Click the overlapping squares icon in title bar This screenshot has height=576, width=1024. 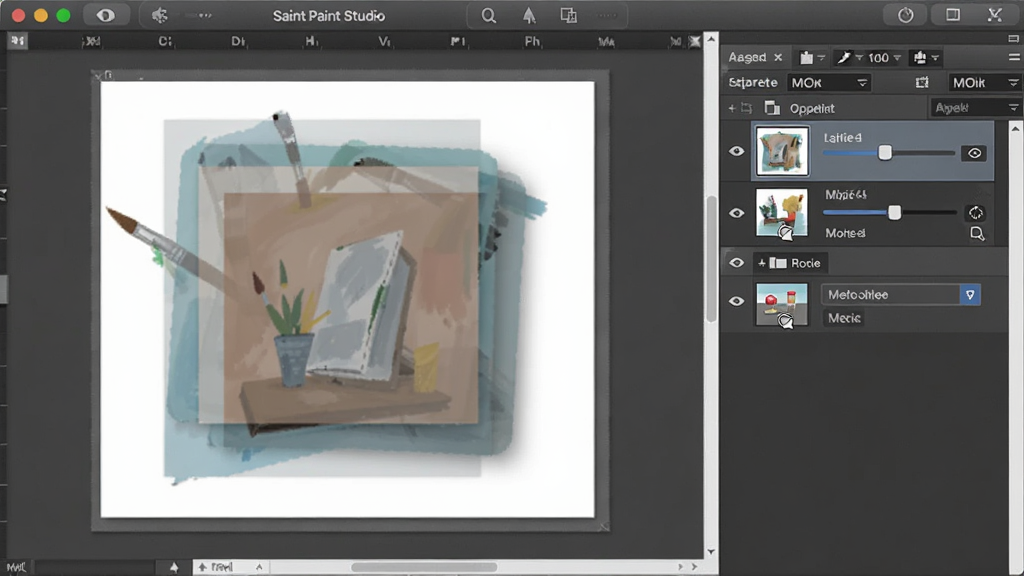569,16
